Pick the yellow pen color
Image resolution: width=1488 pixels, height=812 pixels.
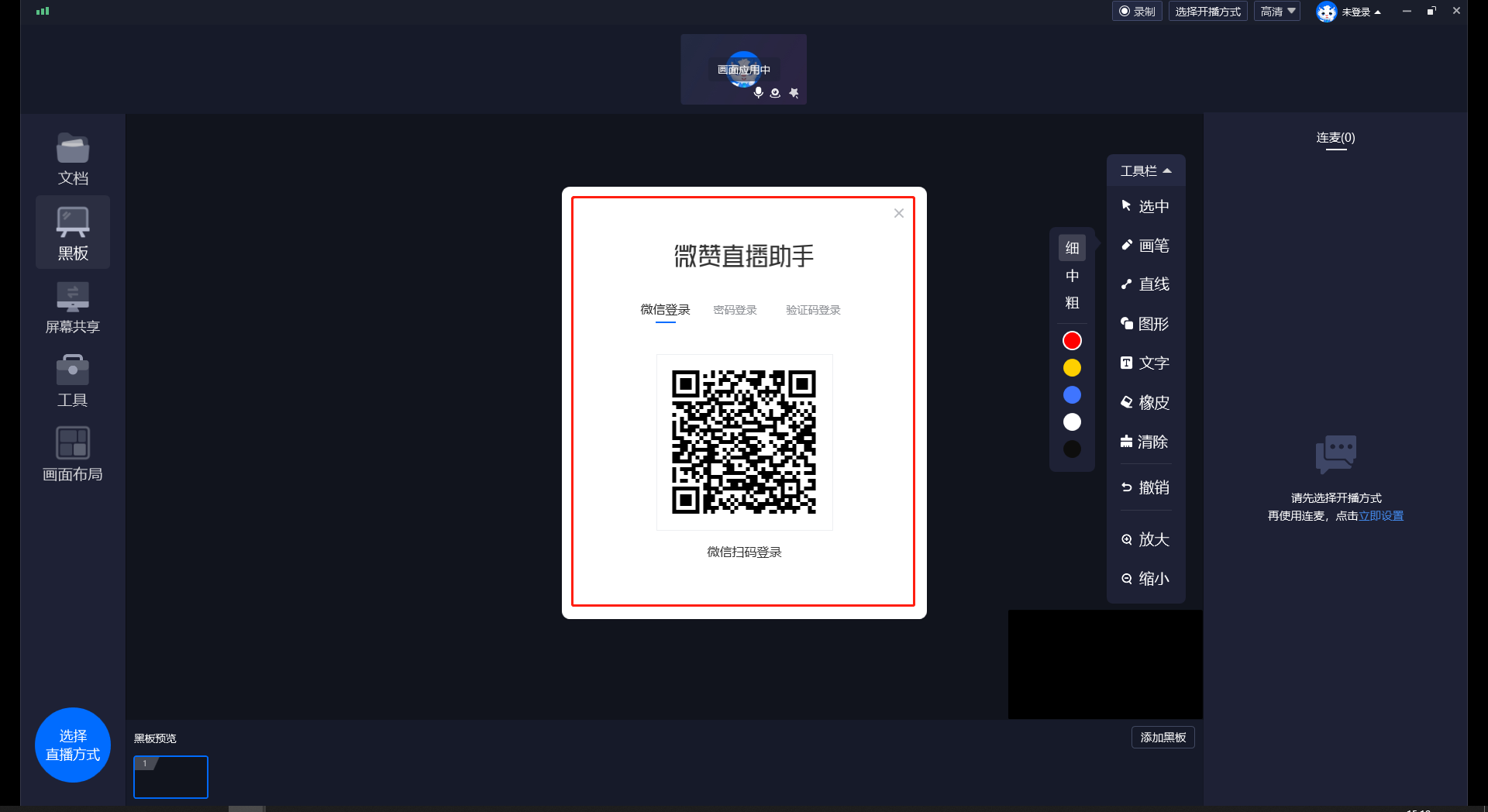(x=1072, y=368)
